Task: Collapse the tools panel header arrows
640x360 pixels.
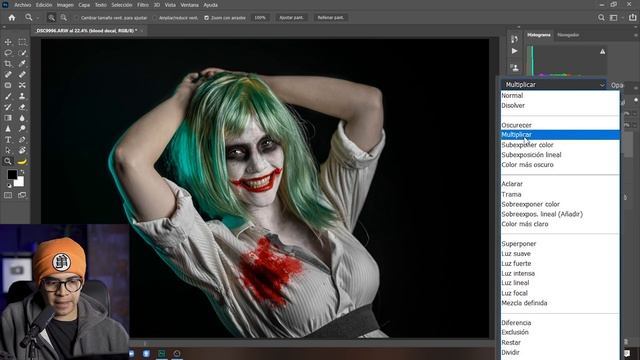Action: click(4, 27)
